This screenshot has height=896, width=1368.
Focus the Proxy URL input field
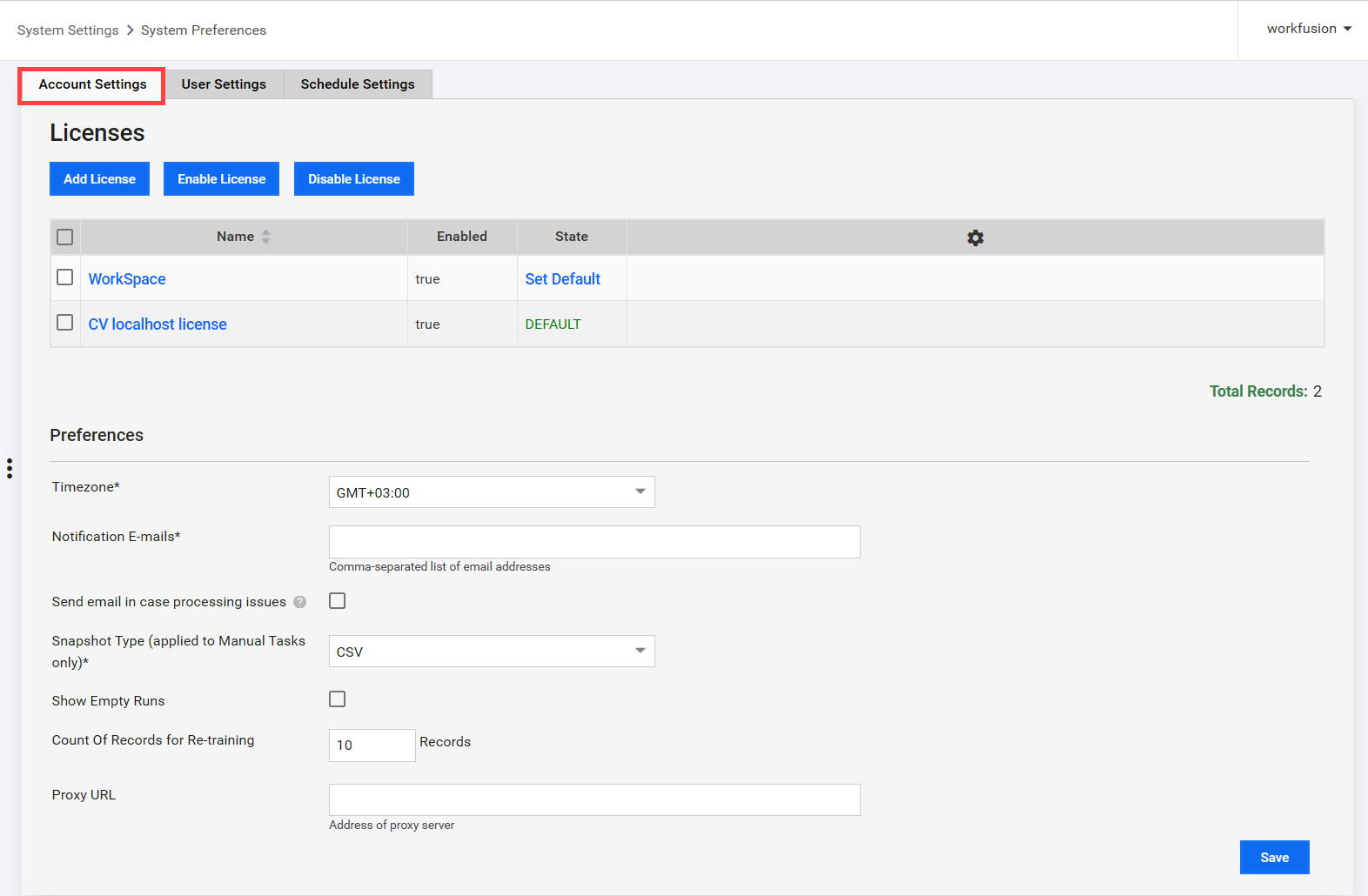coord(594,800)
